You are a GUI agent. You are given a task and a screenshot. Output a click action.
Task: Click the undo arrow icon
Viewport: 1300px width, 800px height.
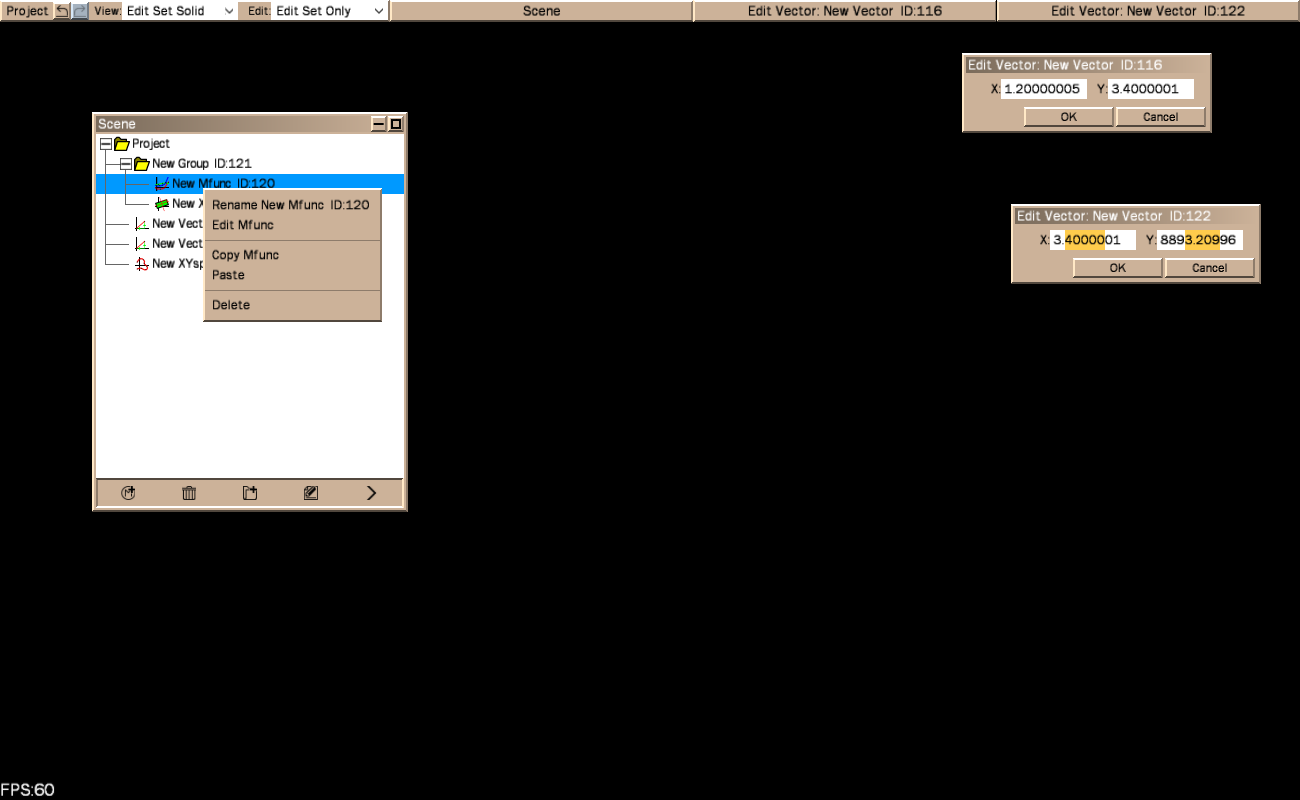tap(62, 11)
